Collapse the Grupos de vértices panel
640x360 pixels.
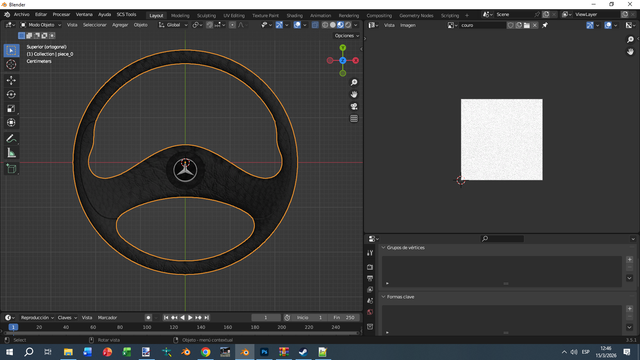point(384,248)
